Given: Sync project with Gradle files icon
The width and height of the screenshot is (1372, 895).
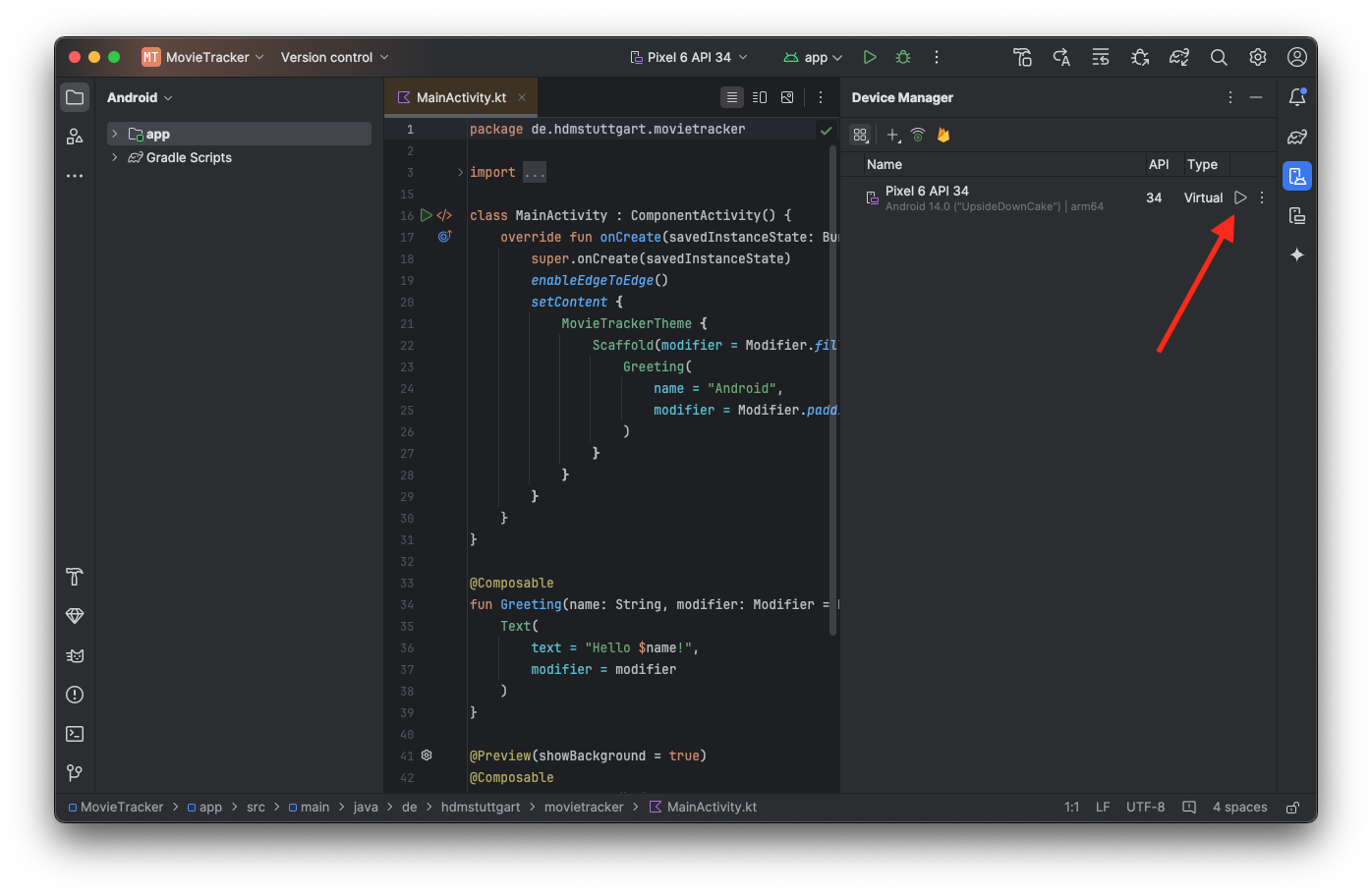Looking at the screenshot, I should click(1179, 57).
